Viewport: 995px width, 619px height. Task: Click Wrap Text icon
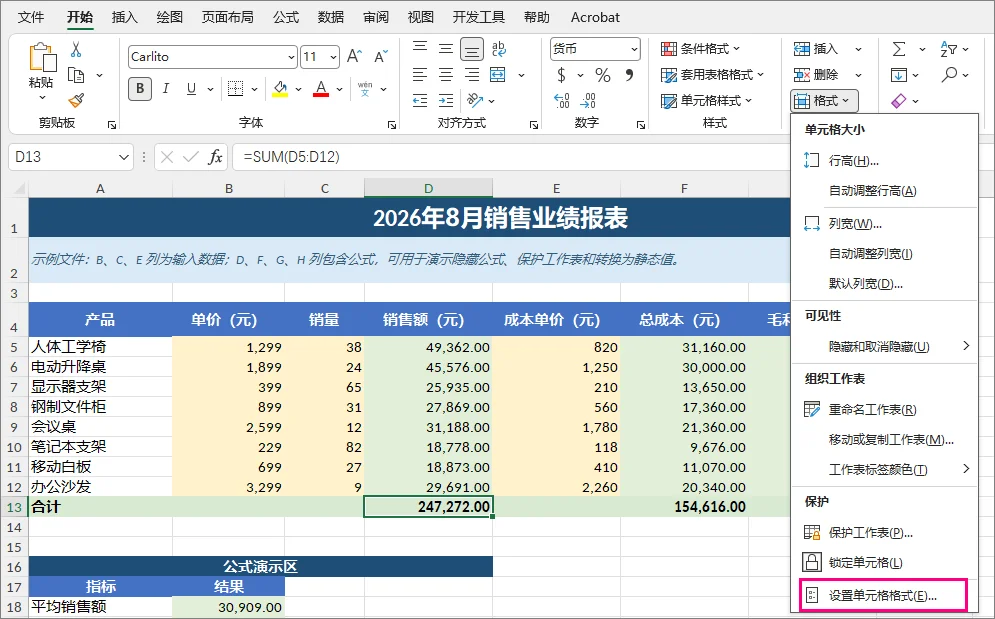499,48
